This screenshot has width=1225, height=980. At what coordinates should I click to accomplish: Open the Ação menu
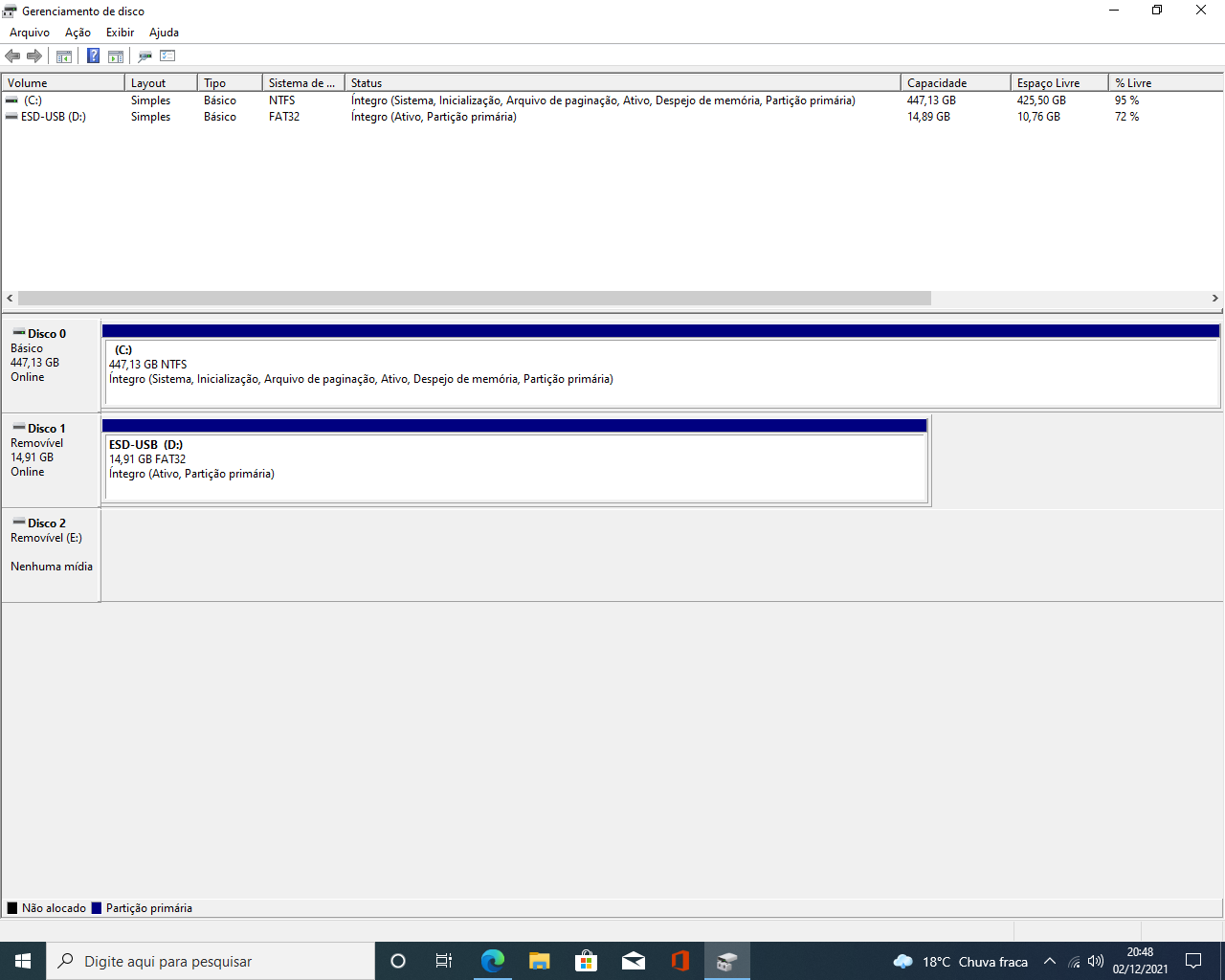pos(78,33)
